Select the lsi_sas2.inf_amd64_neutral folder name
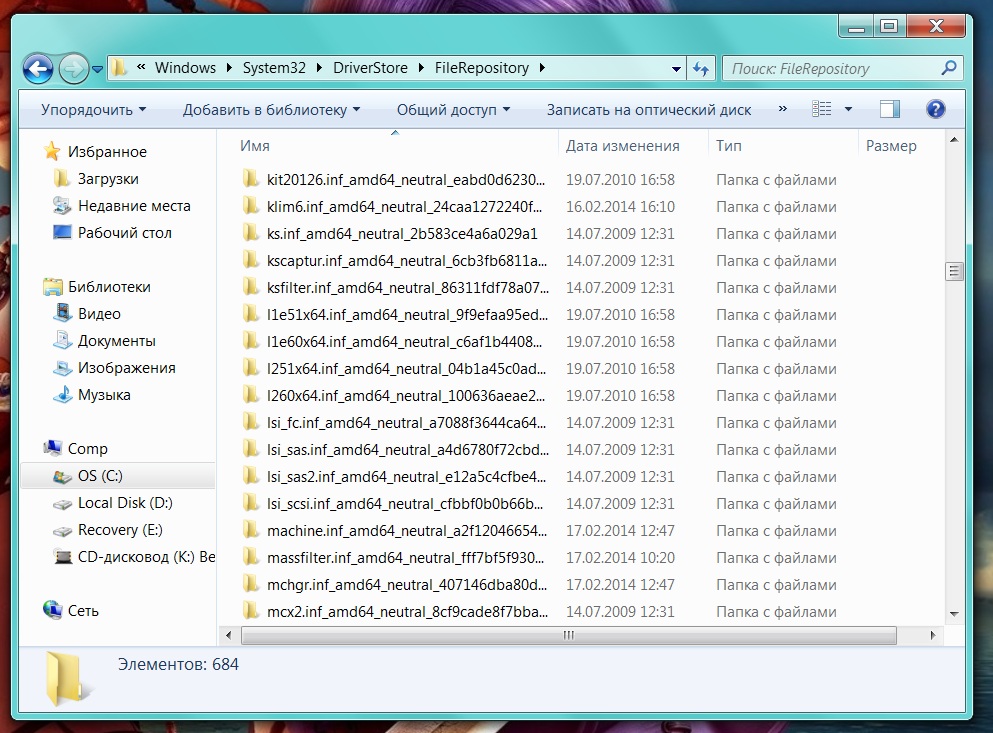Screen dimensions: 993x733 (x=406, y=476)
